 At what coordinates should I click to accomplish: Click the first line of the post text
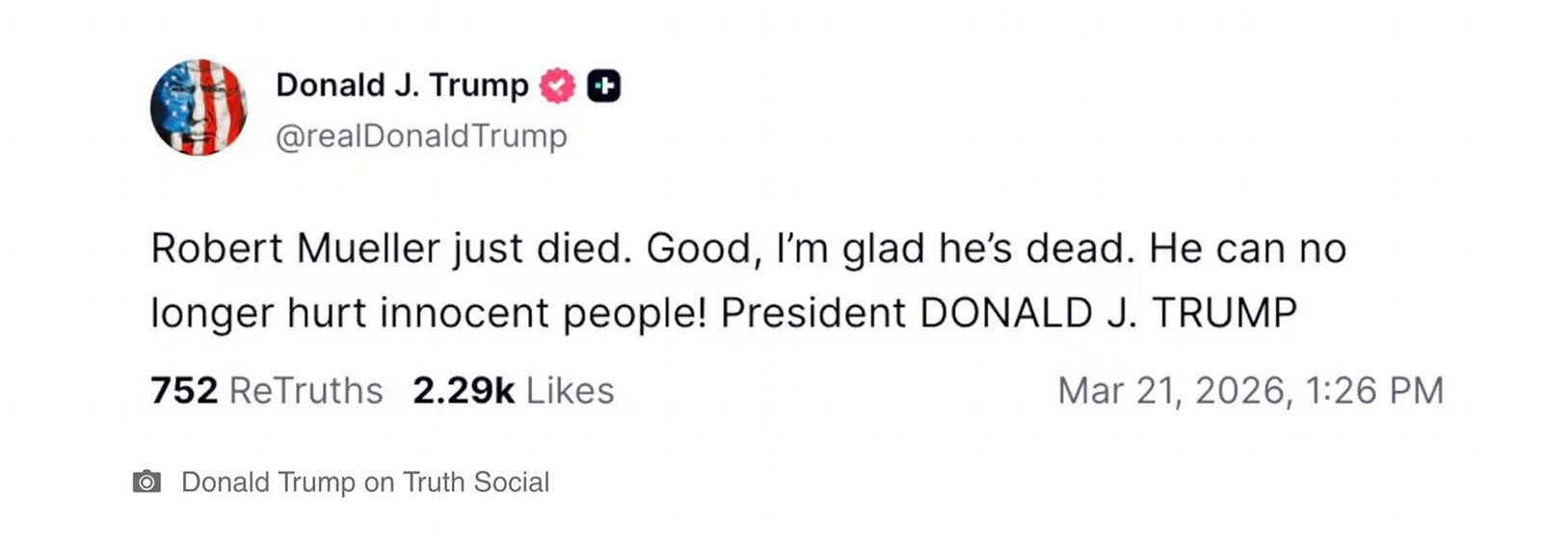tap(748, 248)
